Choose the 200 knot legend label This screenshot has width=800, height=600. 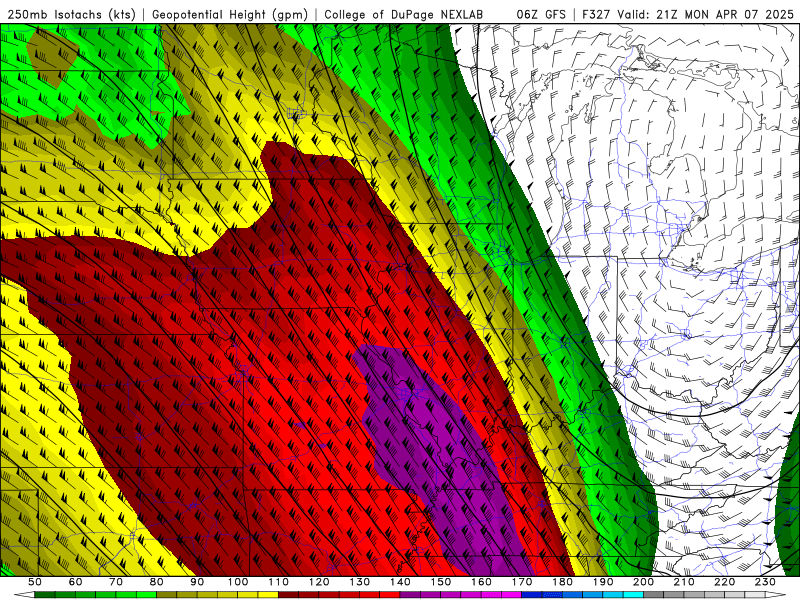[x=643, y=582]
